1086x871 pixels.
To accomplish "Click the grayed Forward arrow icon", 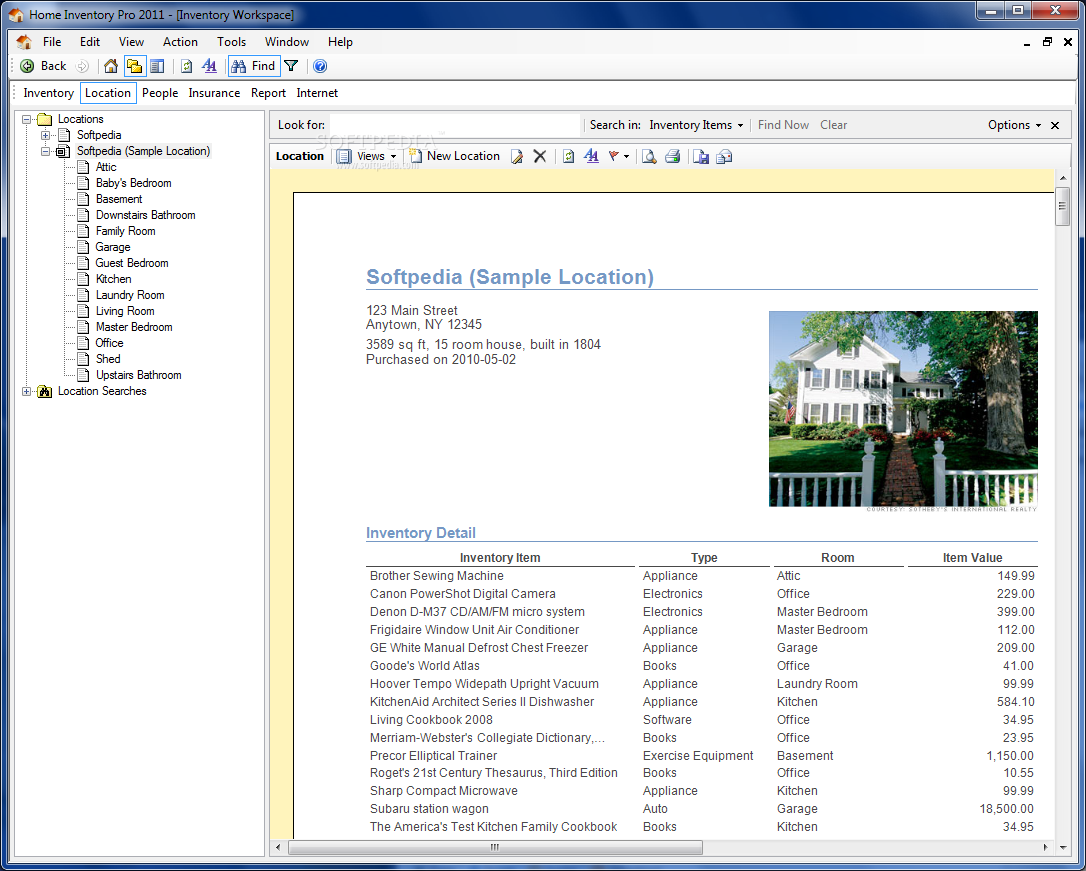I will (x=82, y=66).
